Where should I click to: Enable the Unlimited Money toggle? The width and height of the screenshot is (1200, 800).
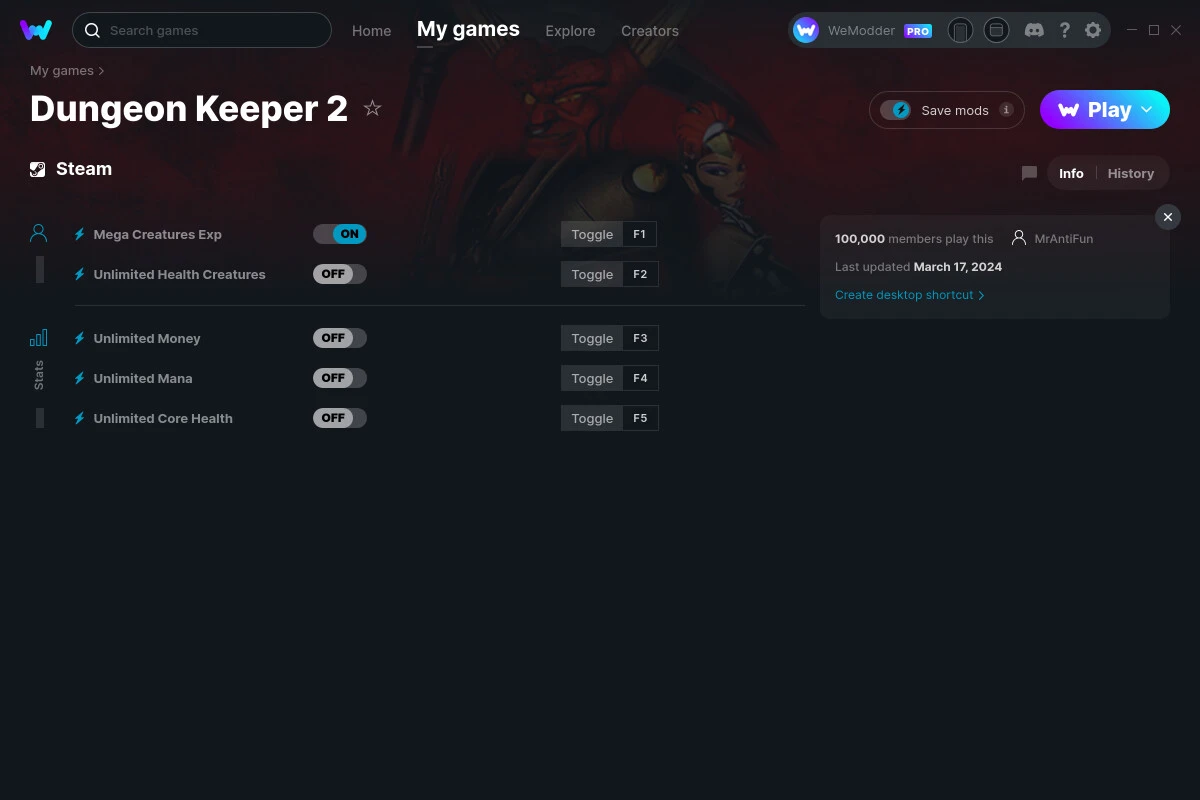pos(340,338)
